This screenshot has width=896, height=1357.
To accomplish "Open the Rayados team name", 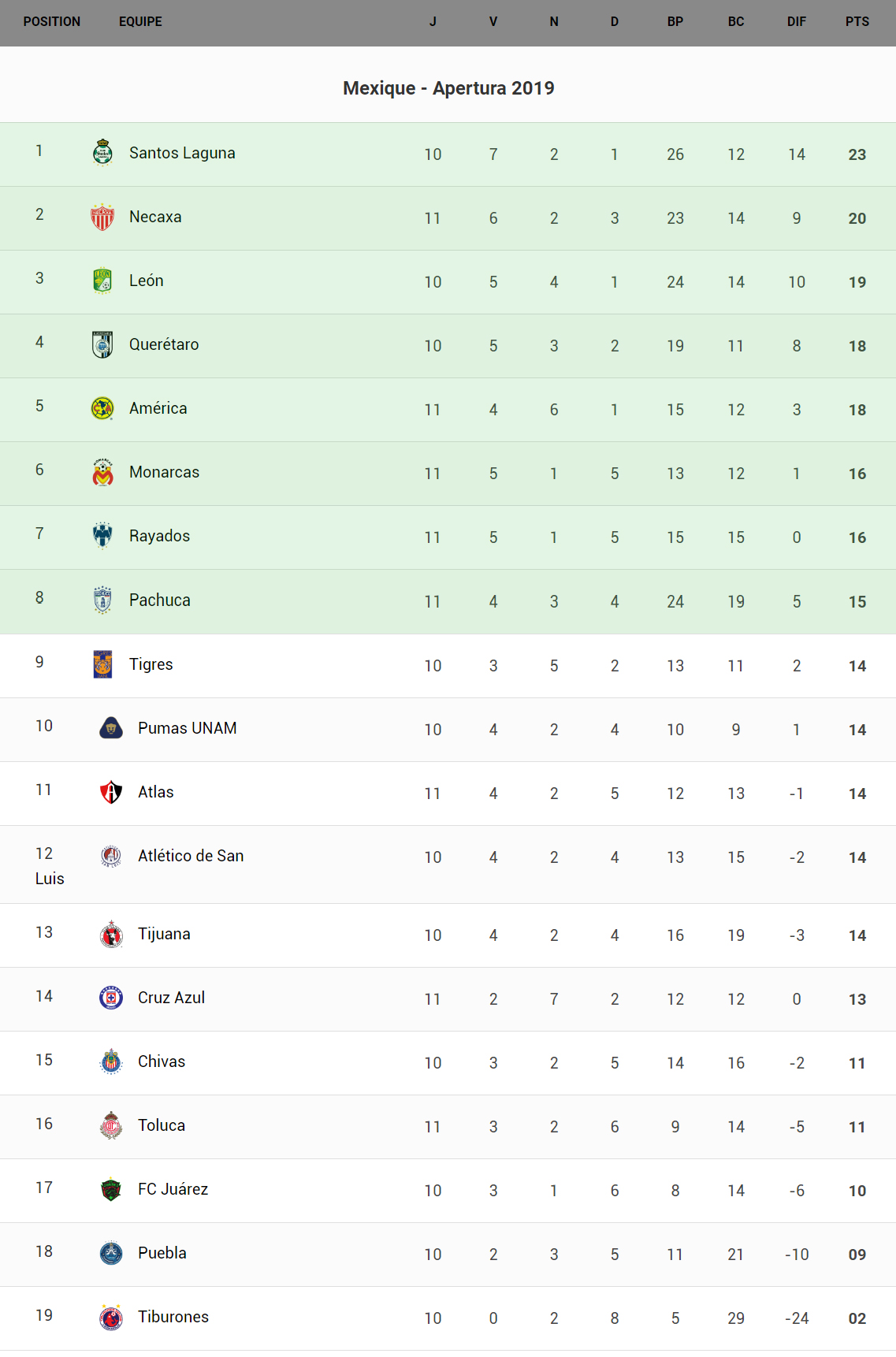I will (x=159, y=536).
